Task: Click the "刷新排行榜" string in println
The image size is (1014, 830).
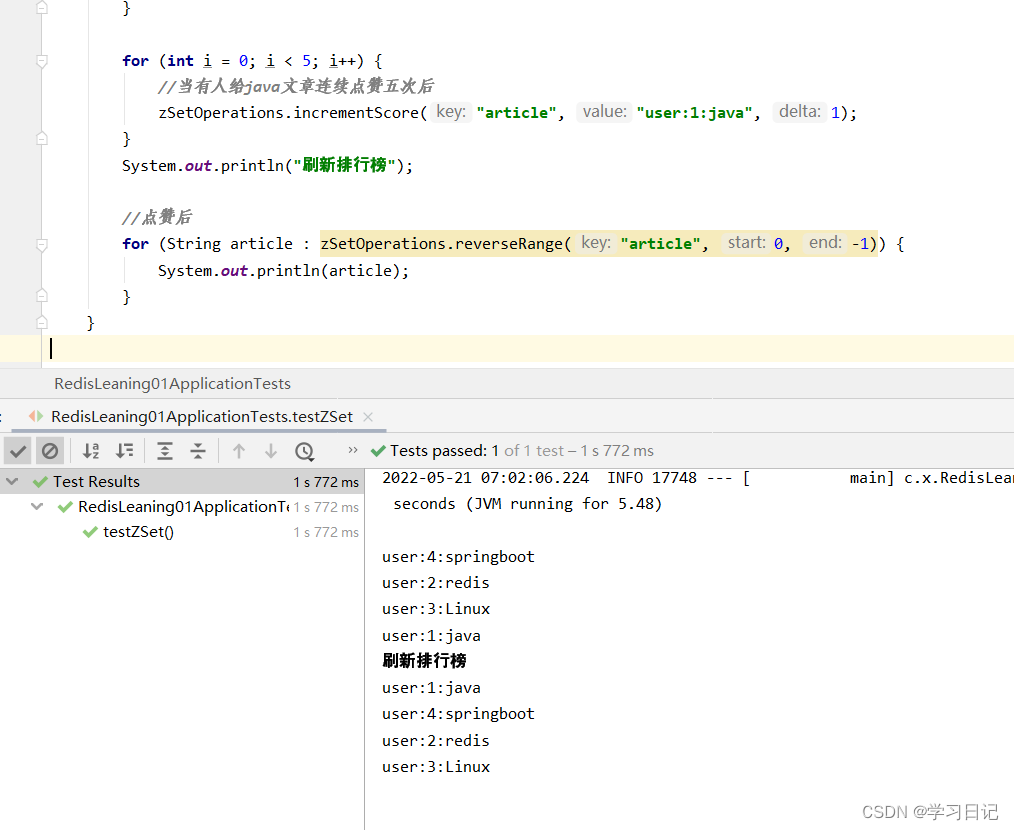Action: [344, 166]
